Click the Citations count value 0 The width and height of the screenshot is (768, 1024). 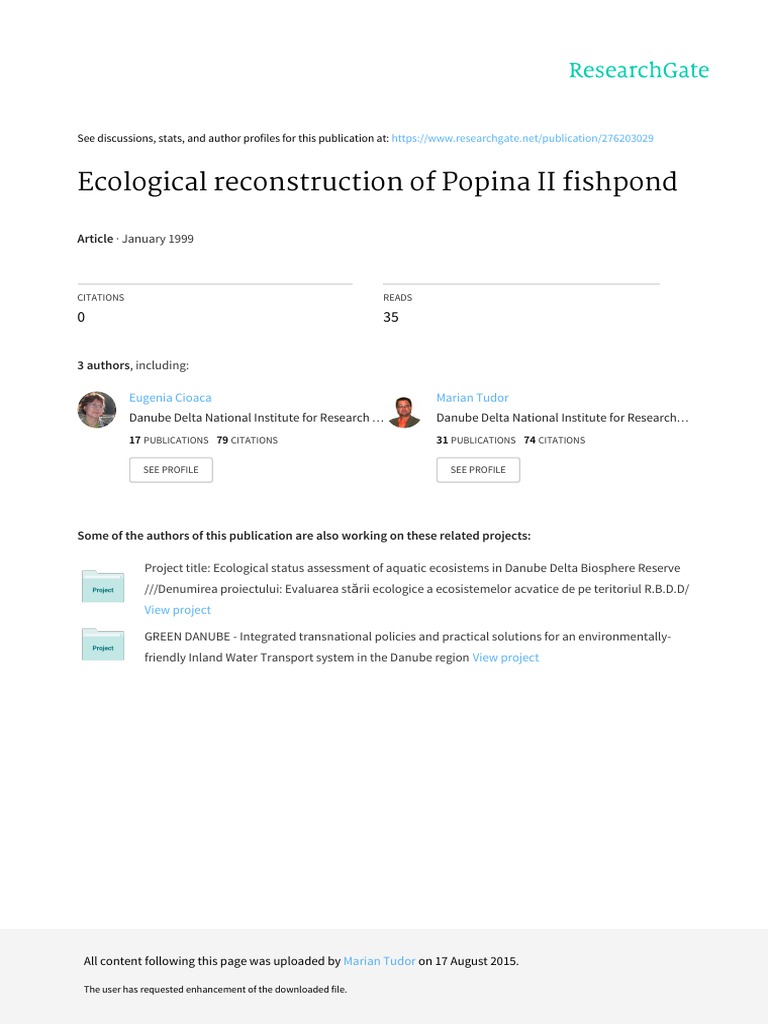coord(82,317)
